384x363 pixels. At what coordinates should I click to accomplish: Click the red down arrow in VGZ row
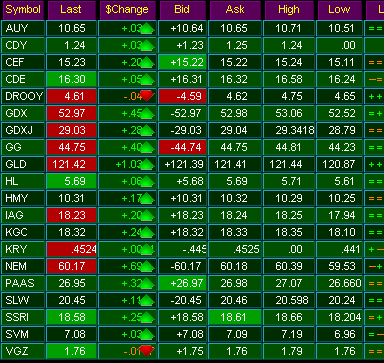point(146,351)
